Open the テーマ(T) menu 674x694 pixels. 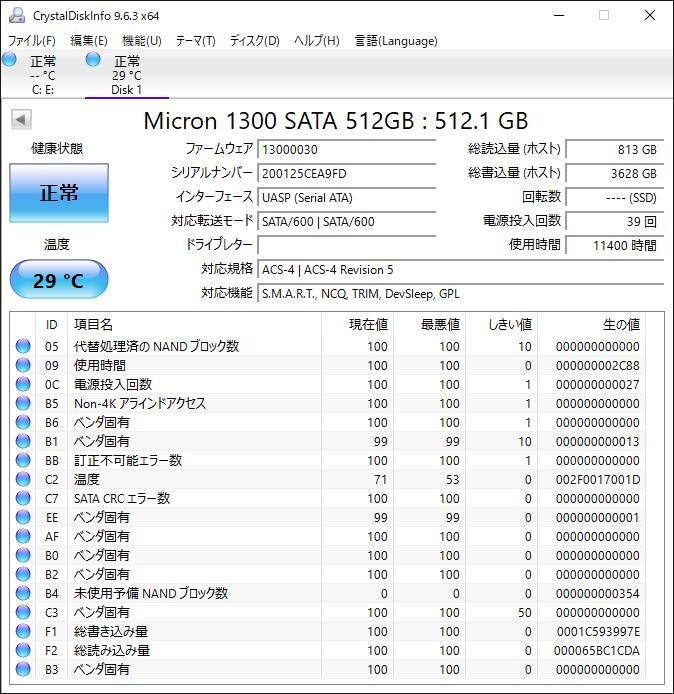[195, 41]
